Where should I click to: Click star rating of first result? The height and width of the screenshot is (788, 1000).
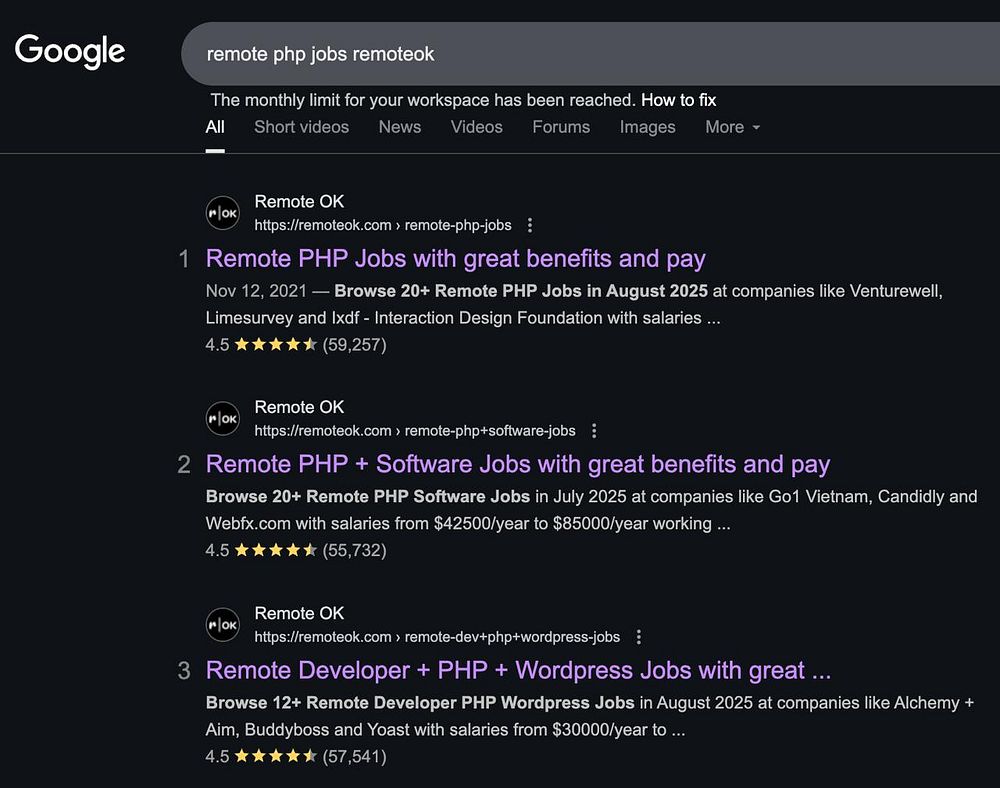click(x=275, y=345)
